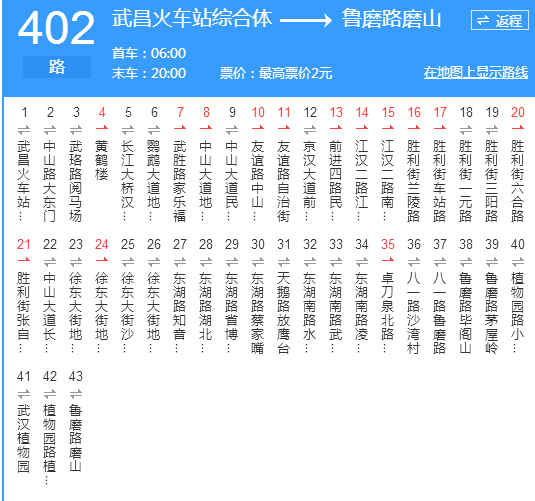Select stop 胜利街六合路
Viewport: 535px width, 501px height.
(x=518, y=181)
